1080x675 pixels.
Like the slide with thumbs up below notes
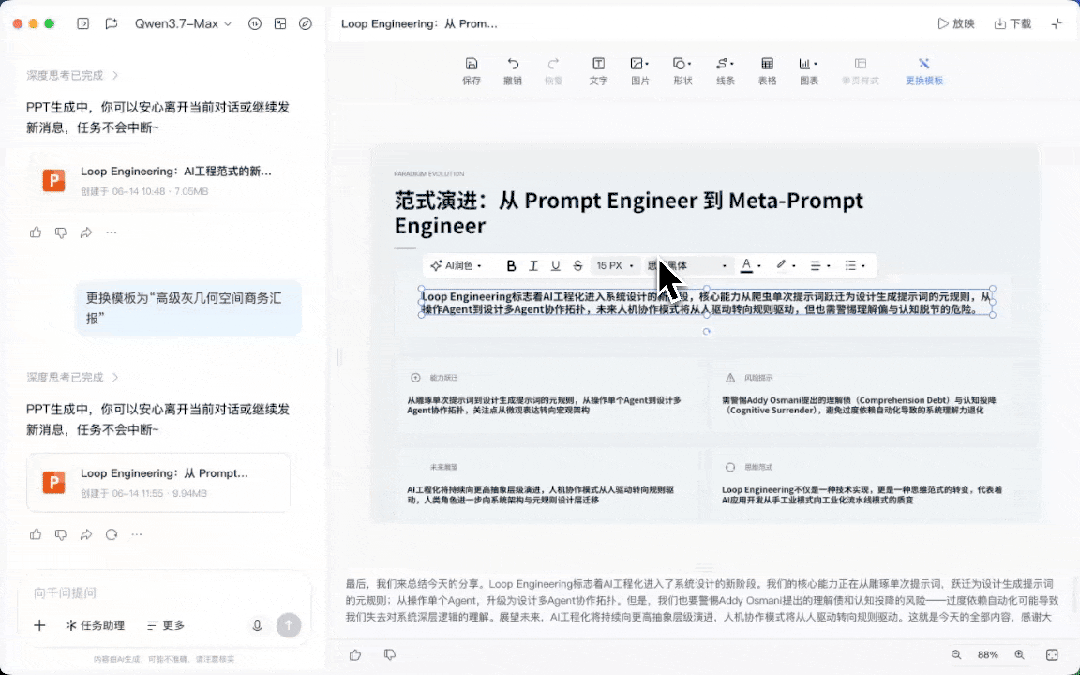pos(355,655)
